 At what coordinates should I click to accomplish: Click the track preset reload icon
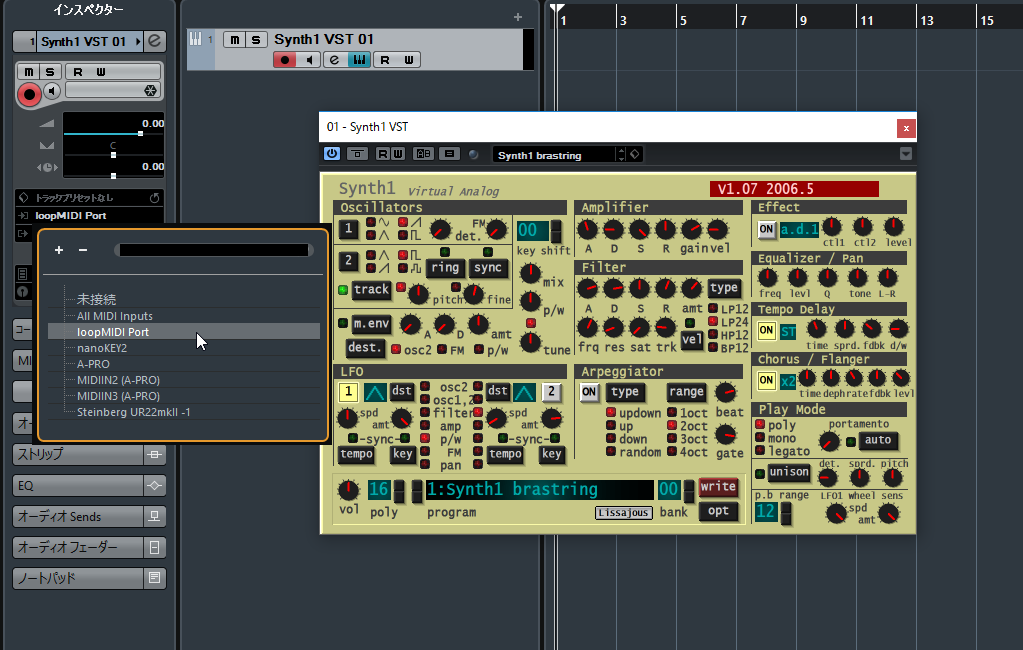pyautogui.click(x=155, y=198)
